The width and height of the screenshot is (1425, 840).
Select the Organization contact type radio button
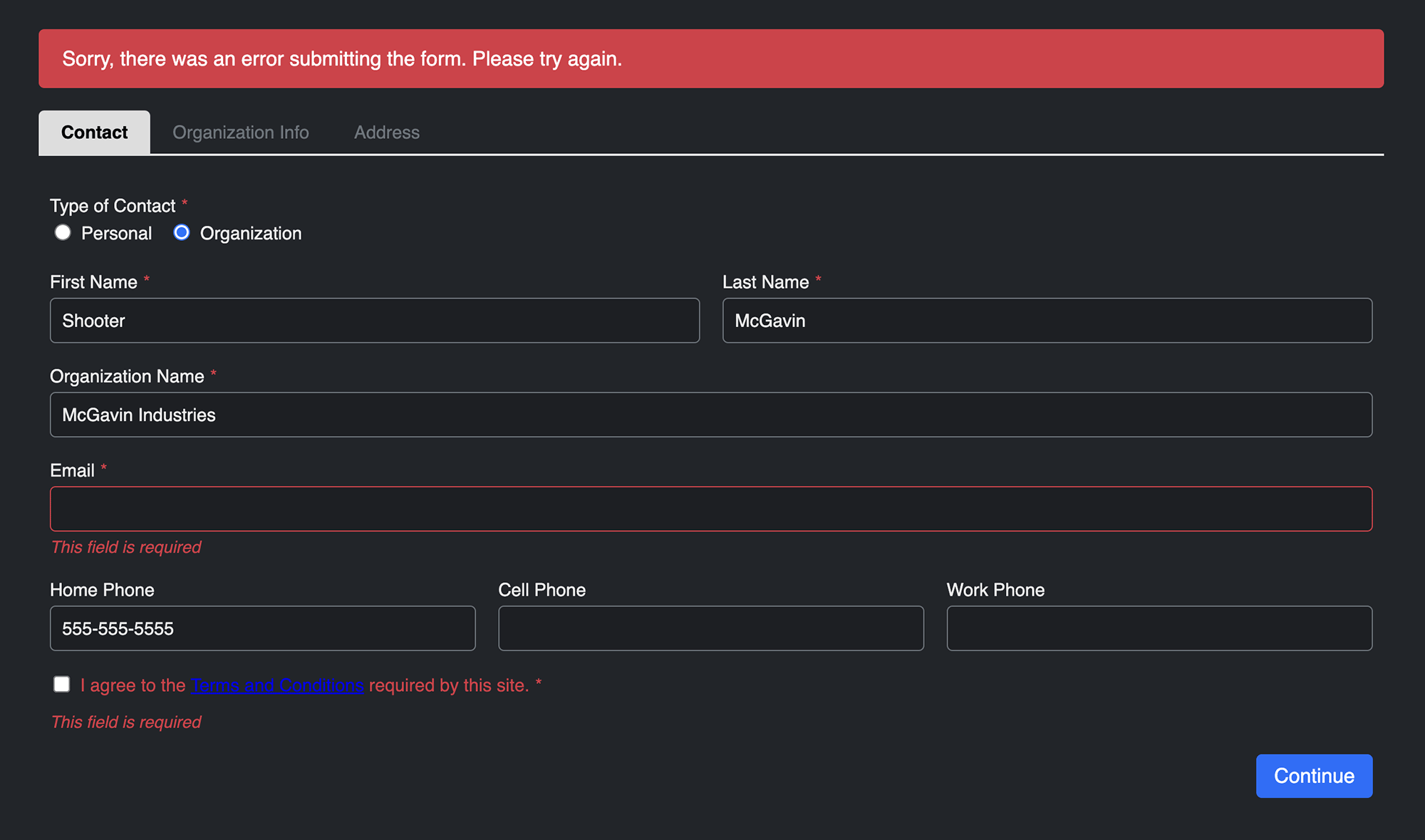[x=182, y=232]
